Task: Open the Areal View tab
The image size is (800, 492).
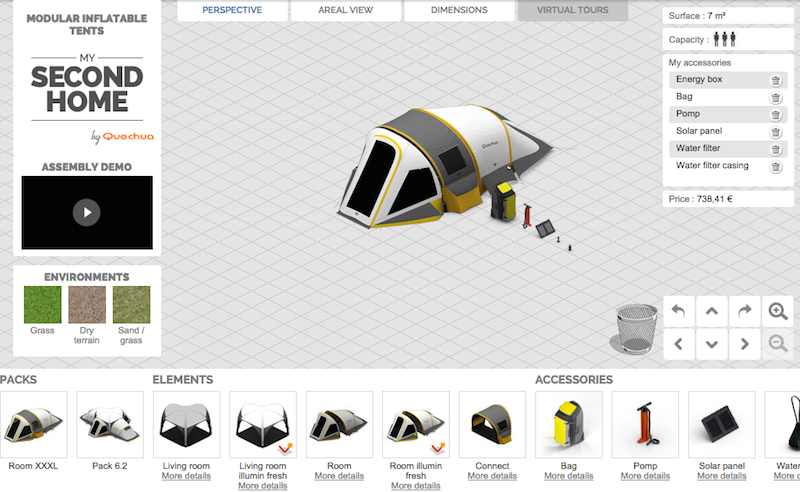Action: [345, 10]
